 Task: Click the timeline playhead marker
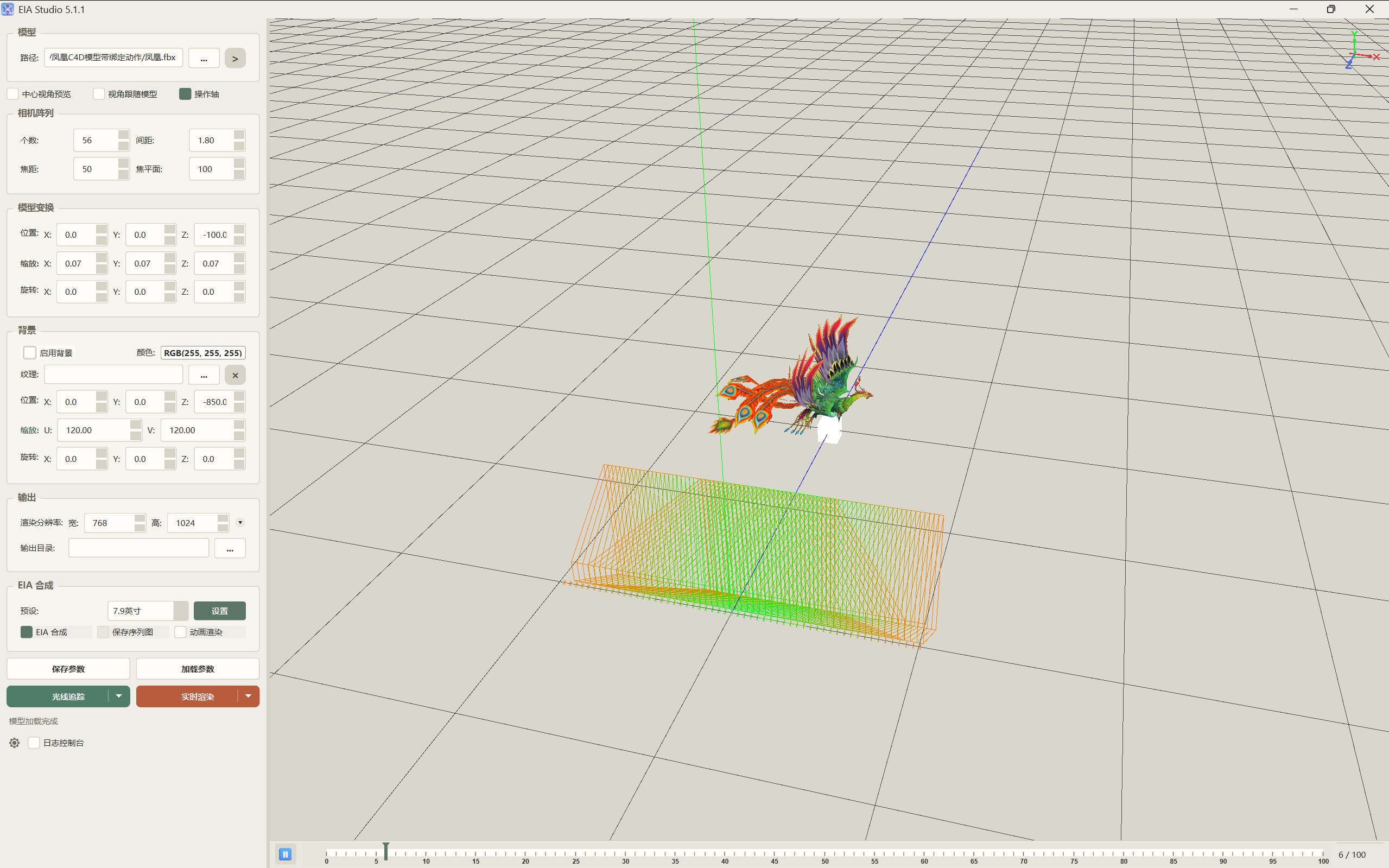(386, 851)
